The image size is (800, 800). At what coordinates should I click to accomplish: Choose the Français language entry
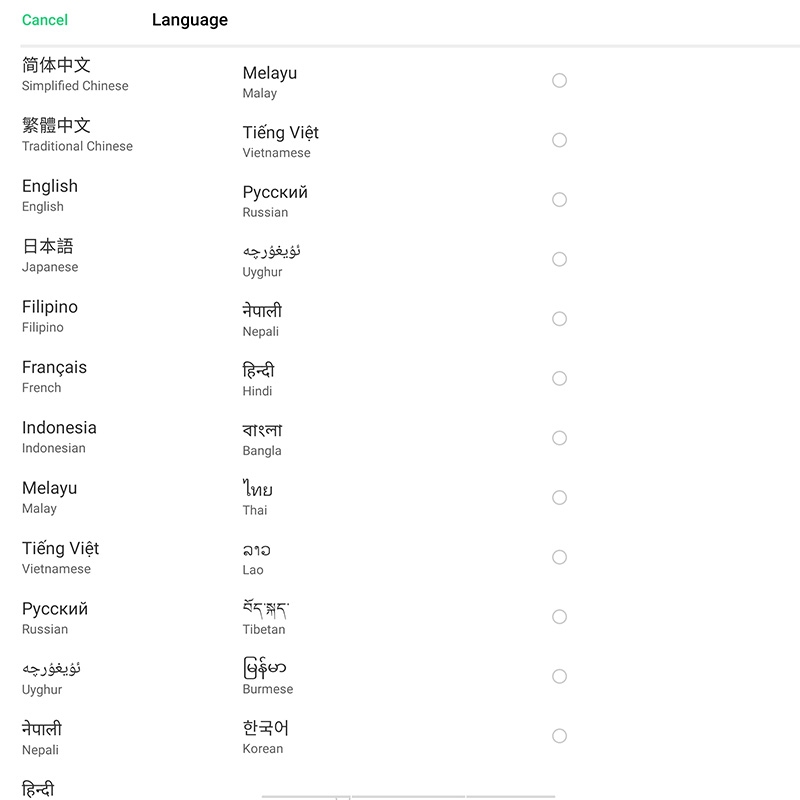click(54, 377)
